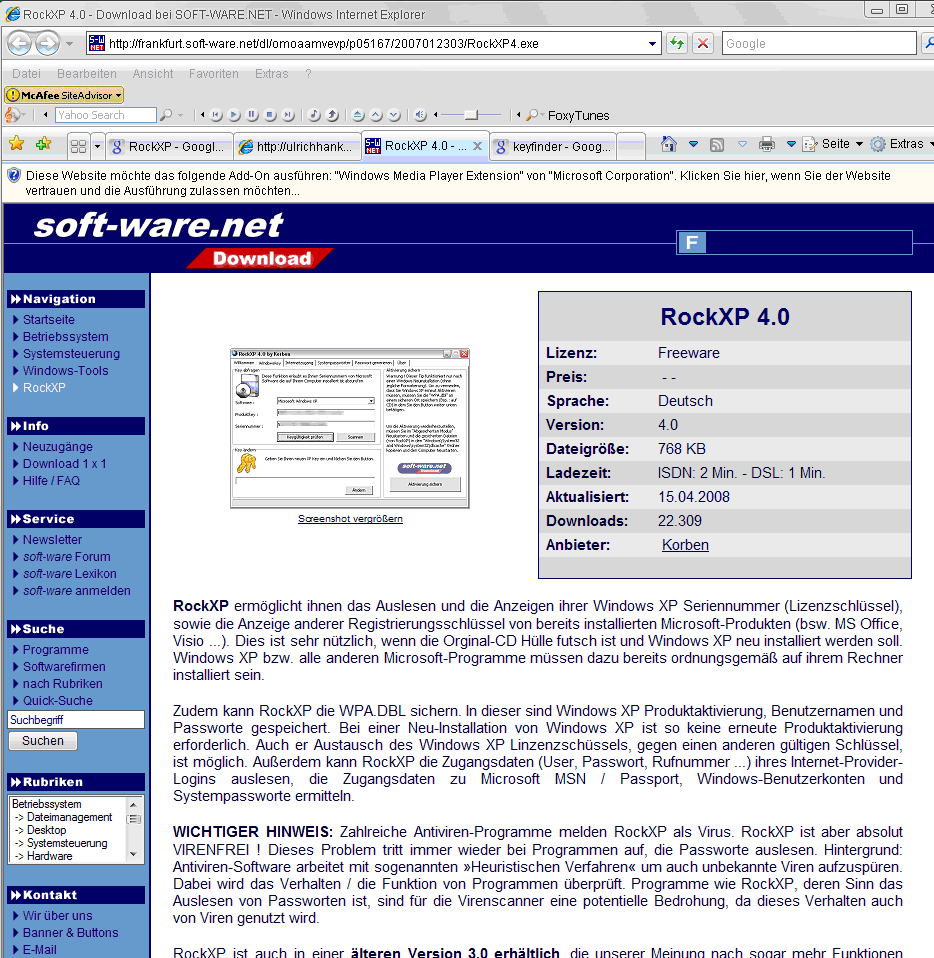The height and width of the screenshot is (958, 934).
Task: Switch to the keyfinder - Google tab
Action: [553, 147]
